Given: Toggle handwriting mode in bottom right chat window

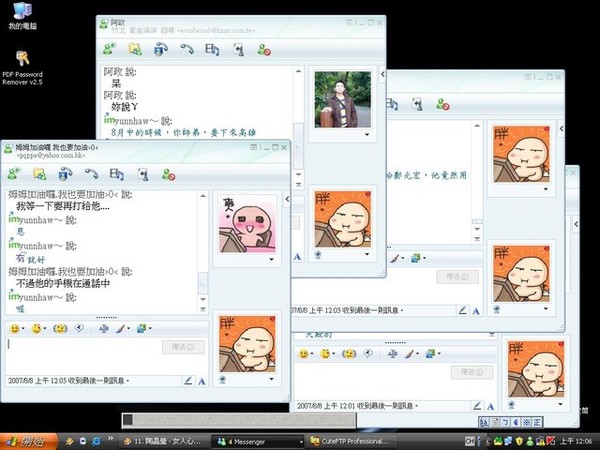Looking at the screenshot, I should [x=477, y=406].
